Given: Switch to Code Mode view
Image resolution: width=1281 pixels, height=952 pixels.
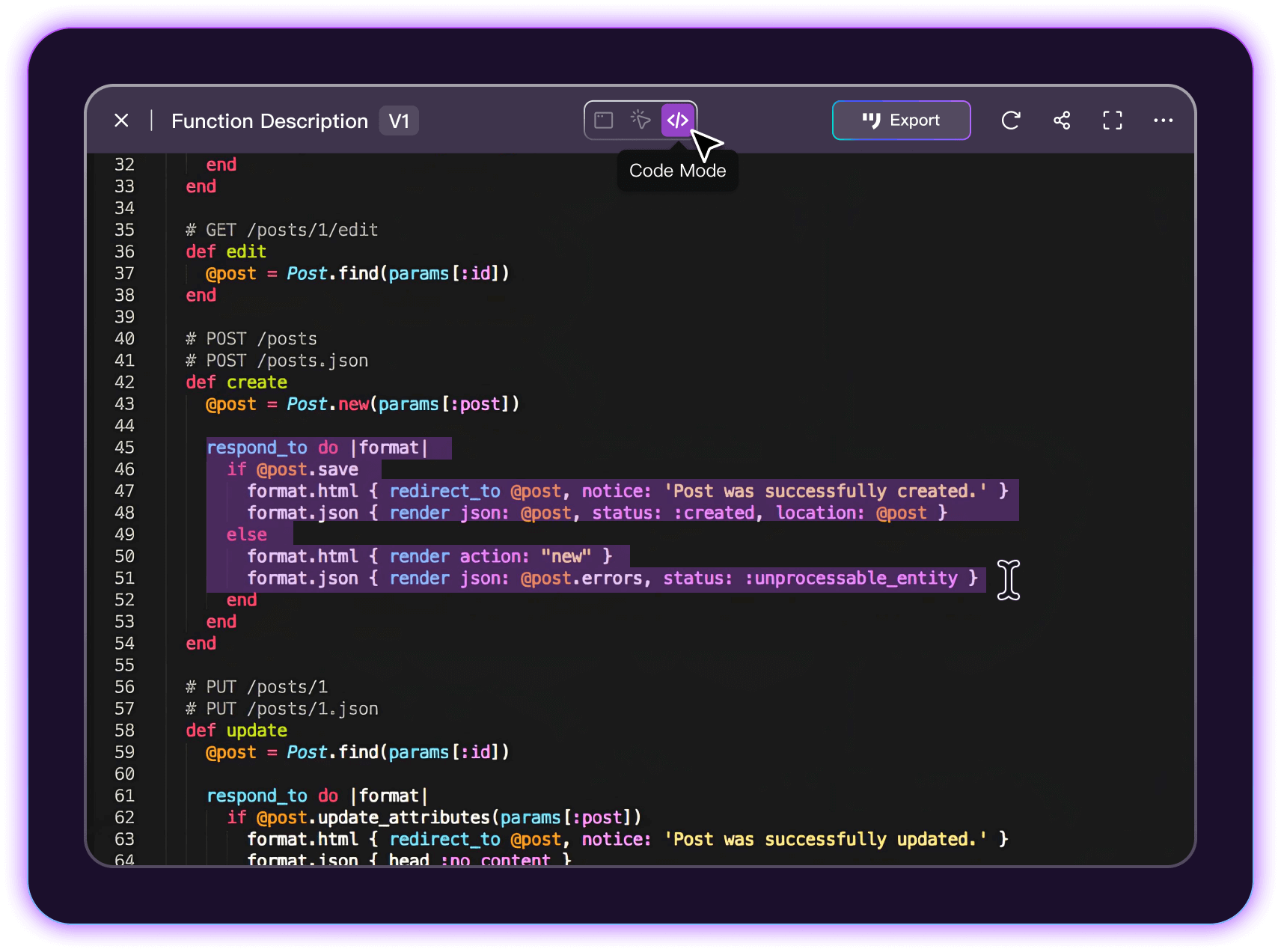Looking at the screenshot, I should (x=677, y=120).
